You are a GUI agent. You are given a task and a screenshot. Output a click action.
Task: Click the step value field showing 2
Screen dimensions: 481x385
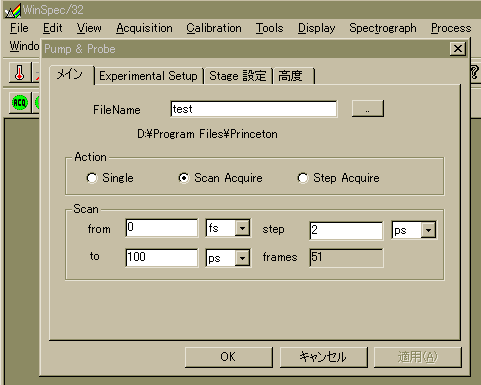tap(346, 230)
